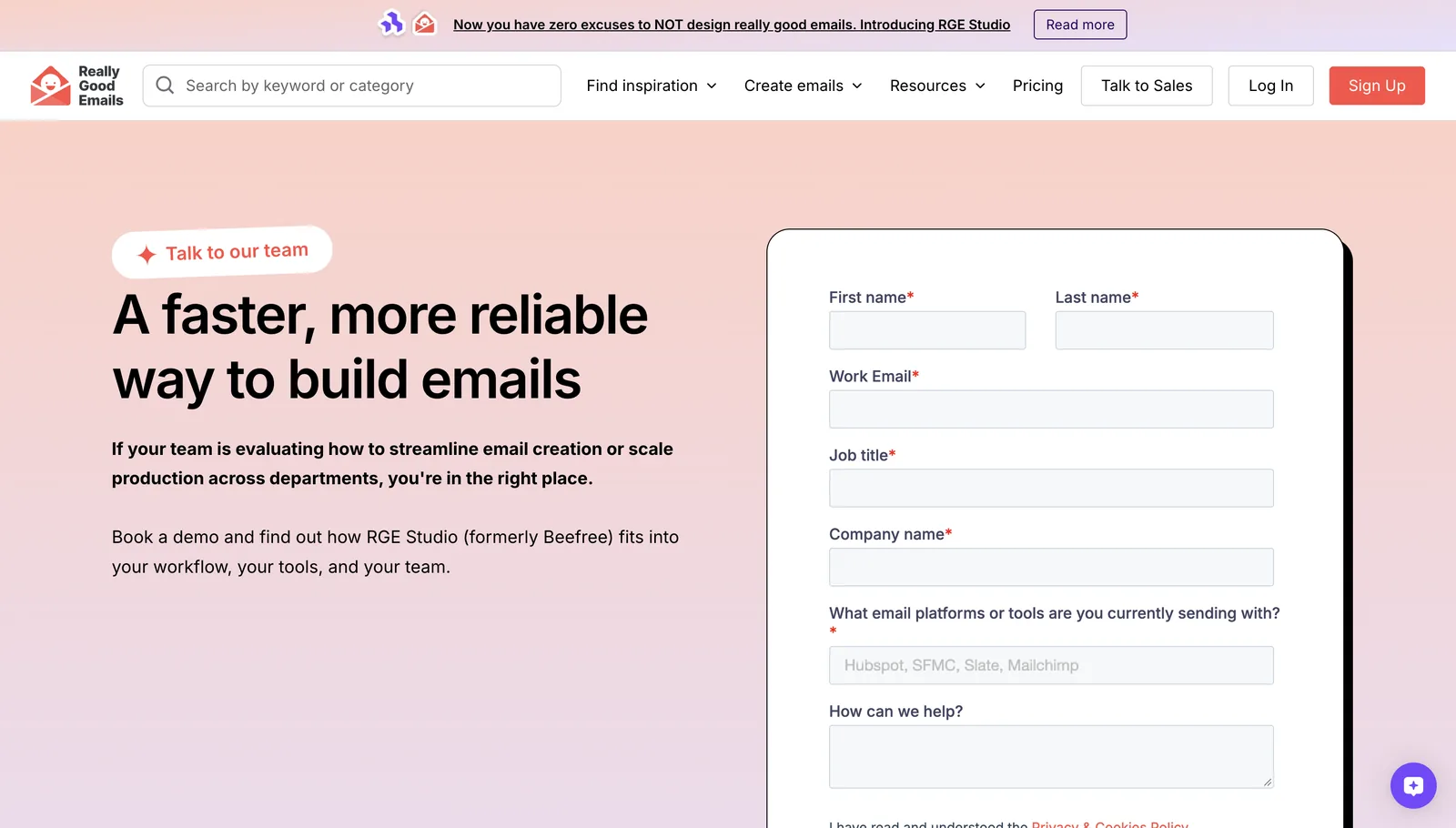Click Read more in the banner
The width and height of the screenshot is (1456, 828).
coord(1080,25)
